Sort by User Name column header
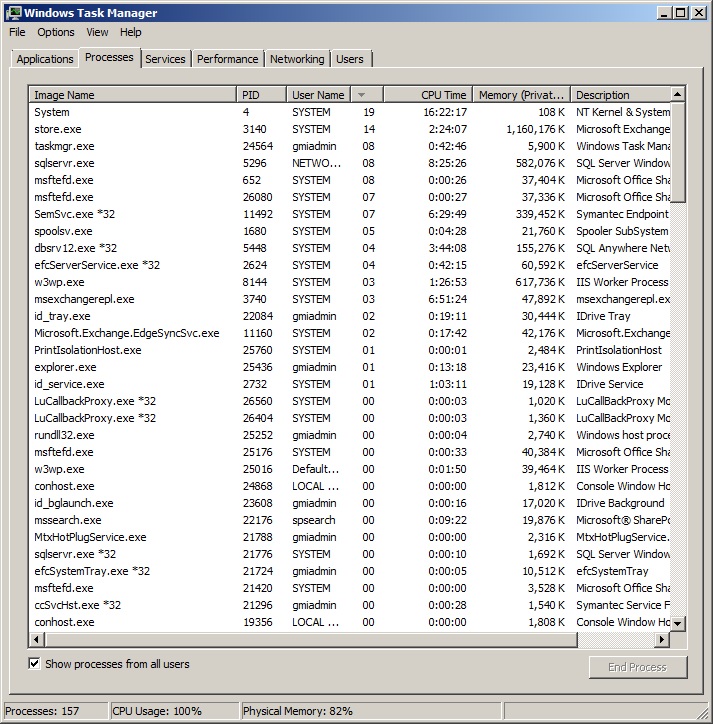This screenshot has height=724, width=713. pos(318,95)
